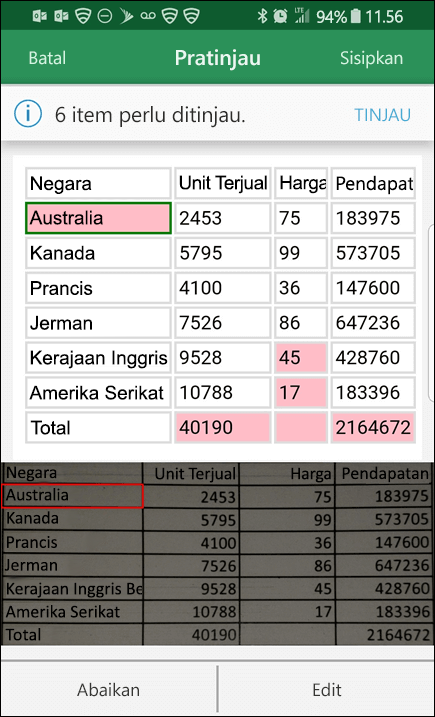Viewport: 435px width, 717px height.
Task: Select the Amerika Serikat cell in preview table
Action: coord(98,392)
